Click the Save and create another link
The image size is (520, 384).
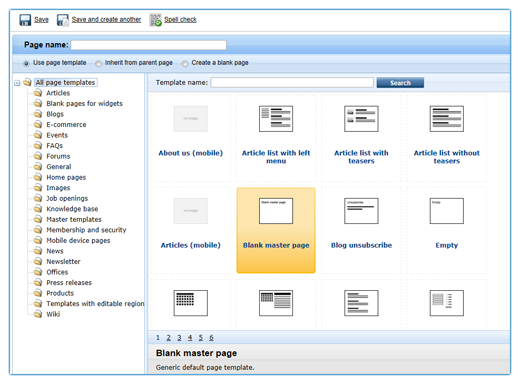[106, 20]
